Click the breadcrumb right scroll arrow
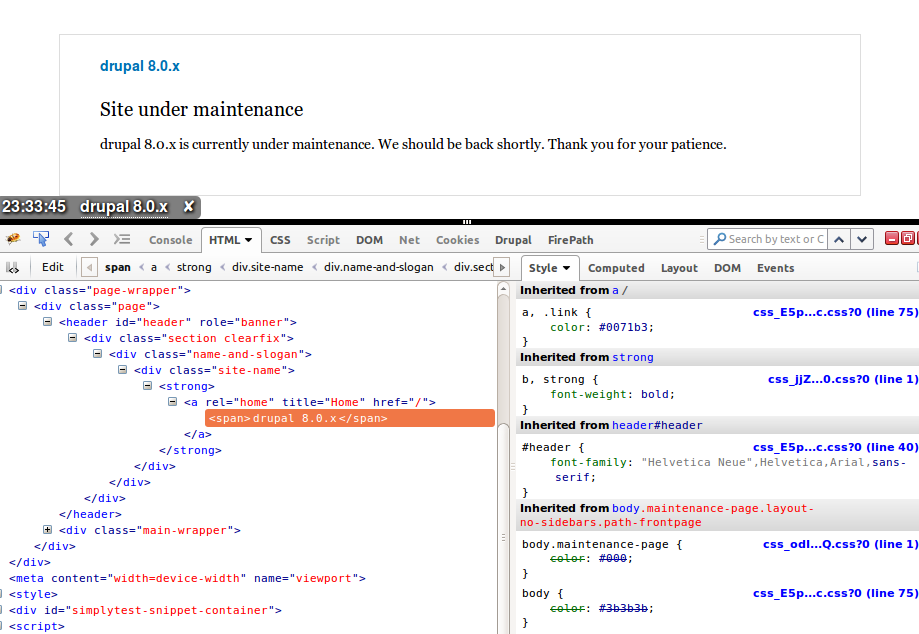Viewport: 919px width, 634px height. pyautogui.click(x=500, y=267)
